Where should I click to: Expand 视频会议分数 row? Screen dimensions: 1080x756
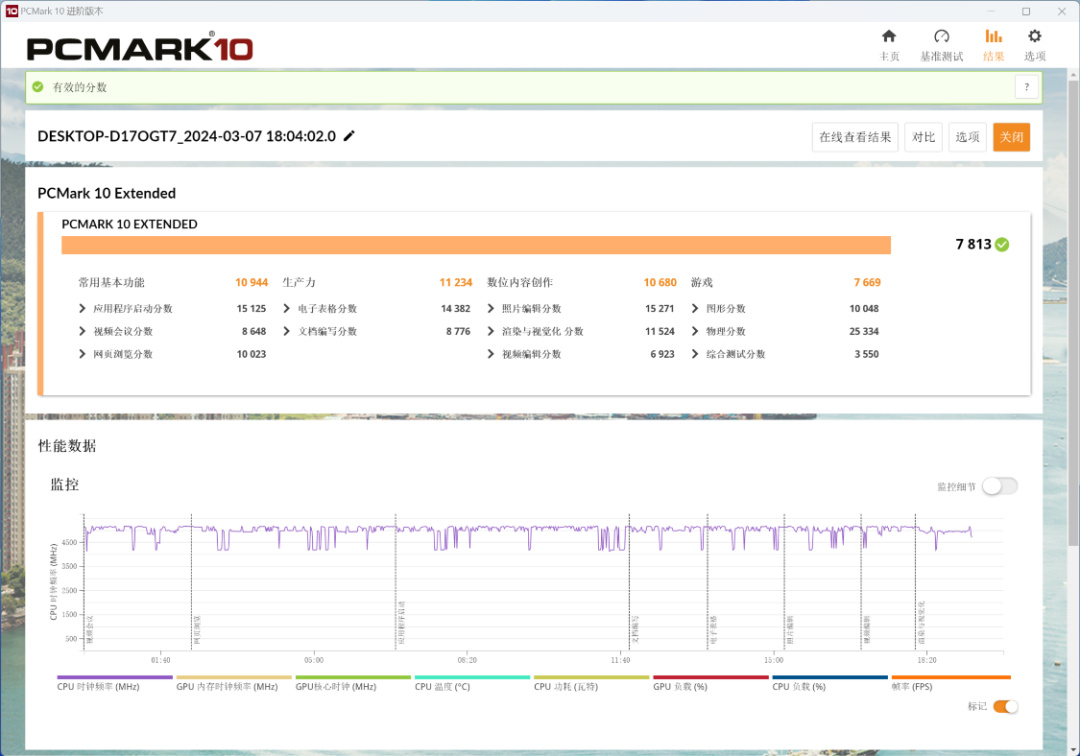coord(82,331)
